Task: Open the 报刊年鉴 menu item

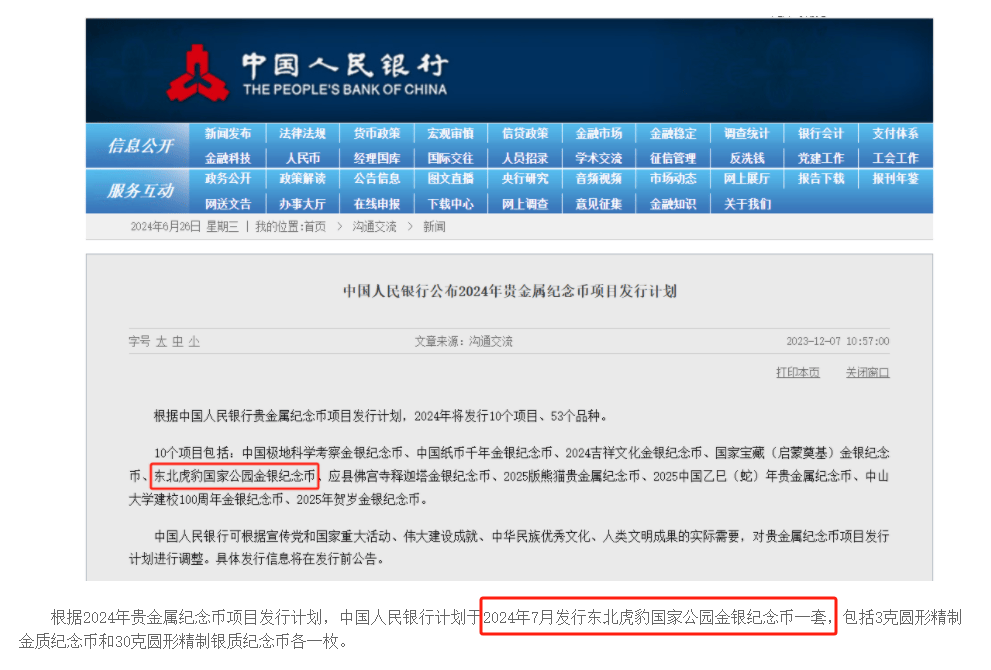Action: coord(896,179)
